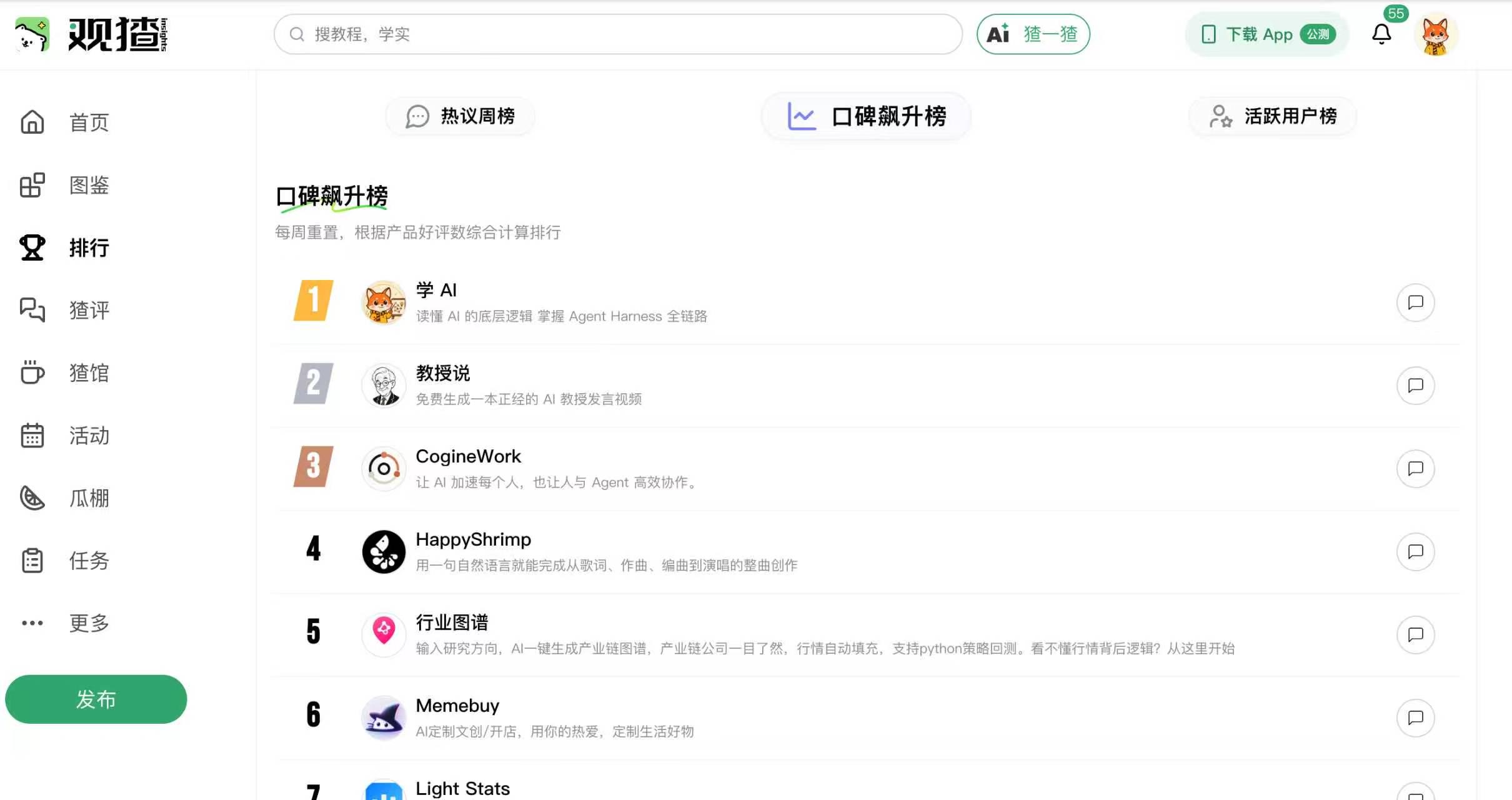The image size is (1512, 800).
Task: Open comments for Memebuy
Action: click(1415, 718)
